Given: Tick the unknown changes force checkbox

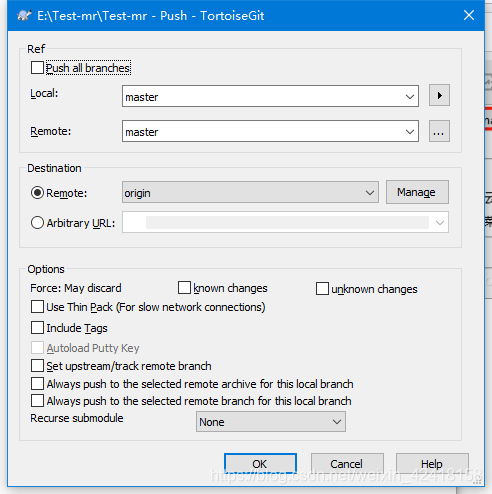Looking at the screenshot, I should pos(322,289).
